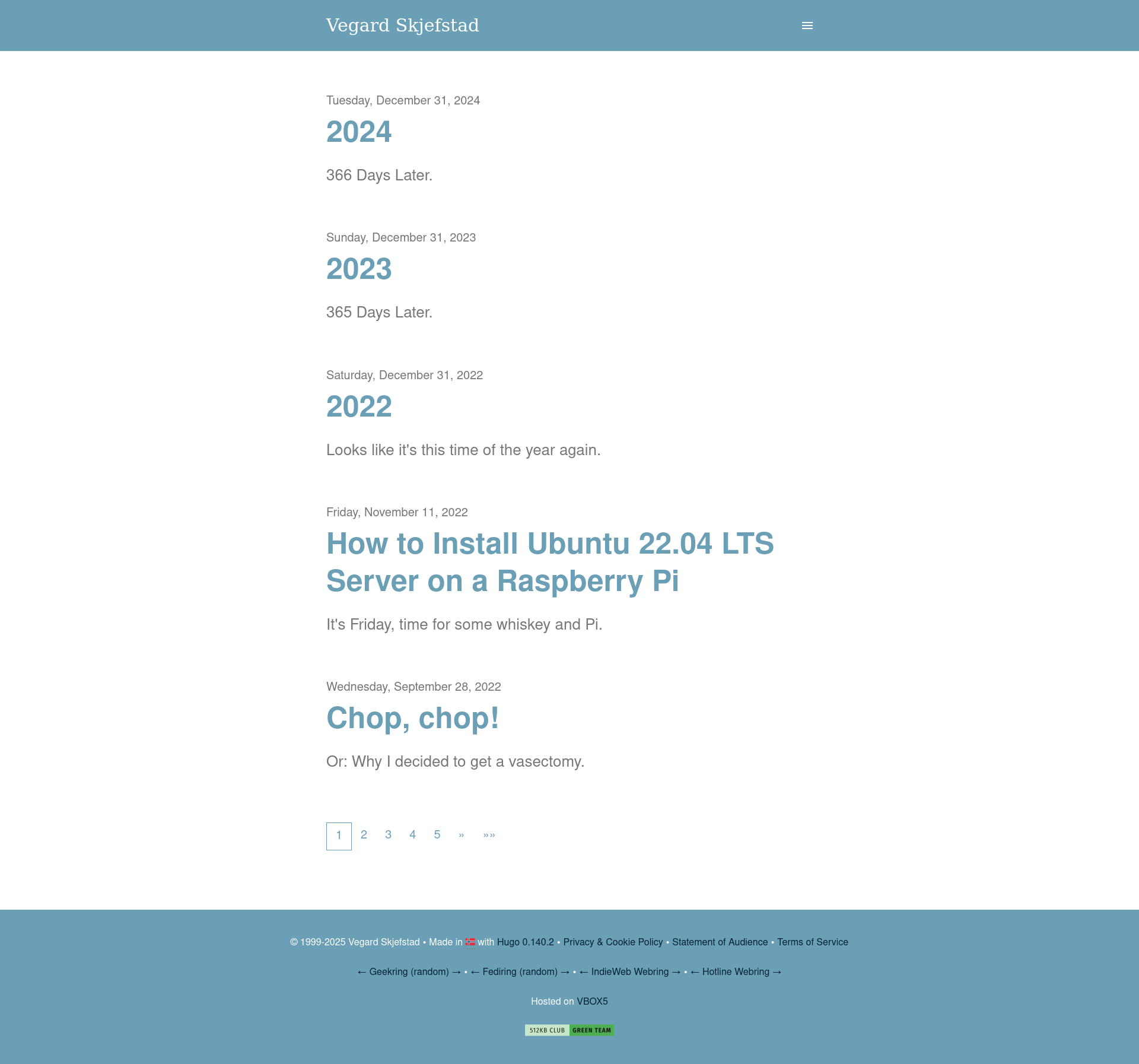Click the © 1999-2025 Vegard Skjefstad copyright text

click(x=355, y=942)
